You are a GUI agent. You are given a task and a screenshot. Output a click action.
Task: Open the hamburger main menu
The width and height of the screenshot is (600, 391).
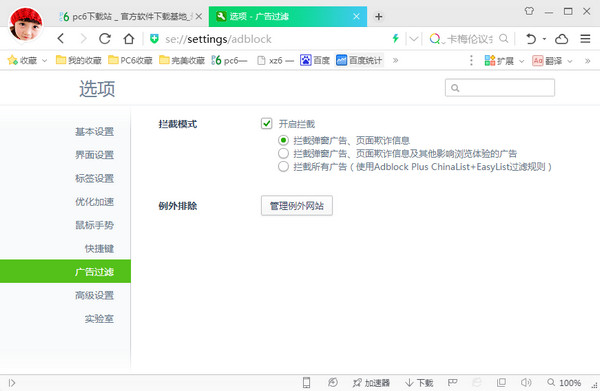pos(585,39)
